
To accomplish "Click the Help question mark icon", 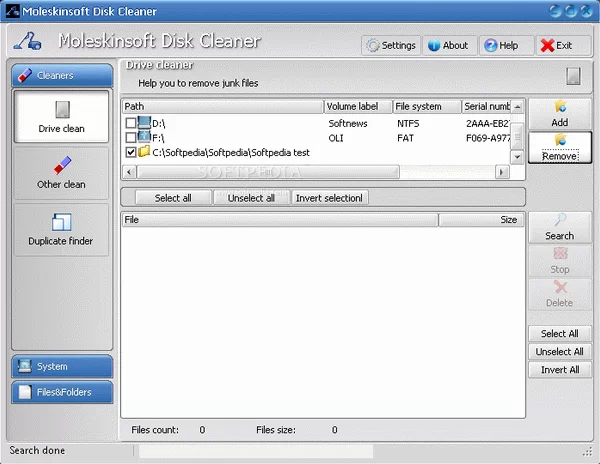I will pos(491,46).
